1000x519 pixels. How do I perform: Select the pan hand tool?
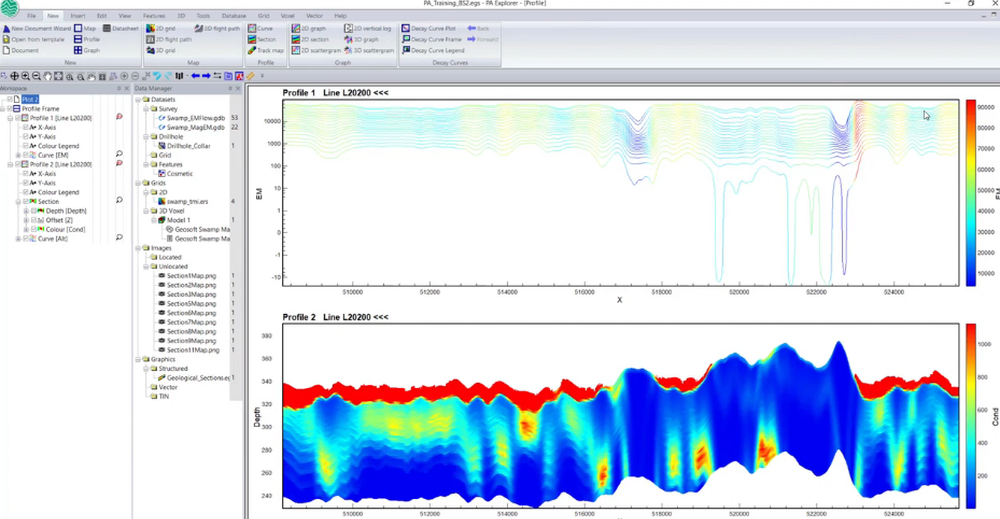tap(47, 76)
